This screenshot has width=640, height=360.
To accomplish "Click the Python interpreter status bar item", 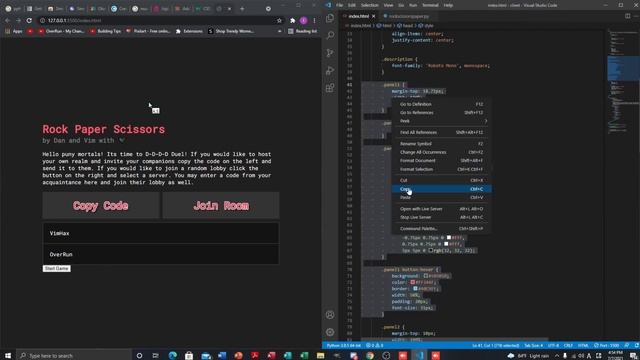I will click(344, 345).
